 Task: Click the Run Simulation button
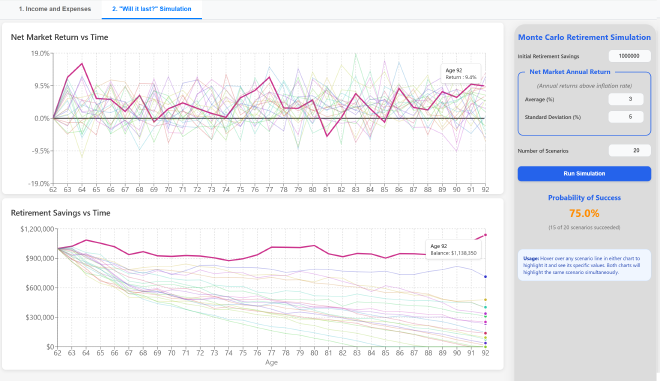584,173
